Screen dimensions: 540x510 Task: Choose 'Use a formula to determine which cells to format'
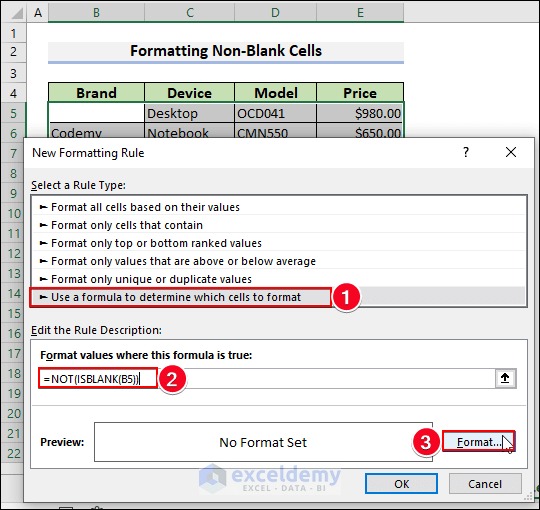[278, 297]
